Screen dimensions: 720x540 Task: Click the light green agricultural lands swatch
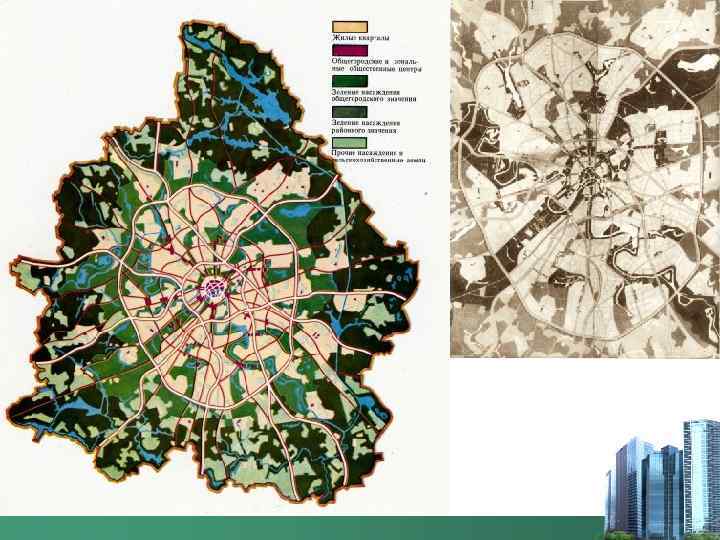[x=350, y=143]
